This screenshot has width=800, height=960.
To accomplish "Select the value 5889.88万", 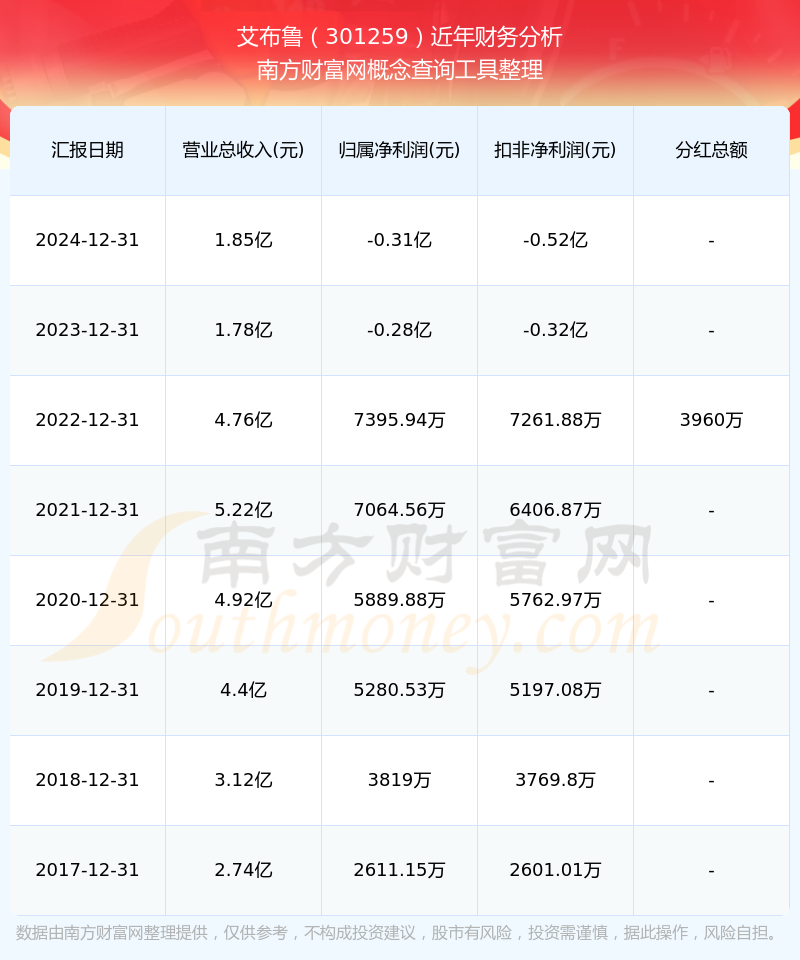I will [x=400, y=600].
